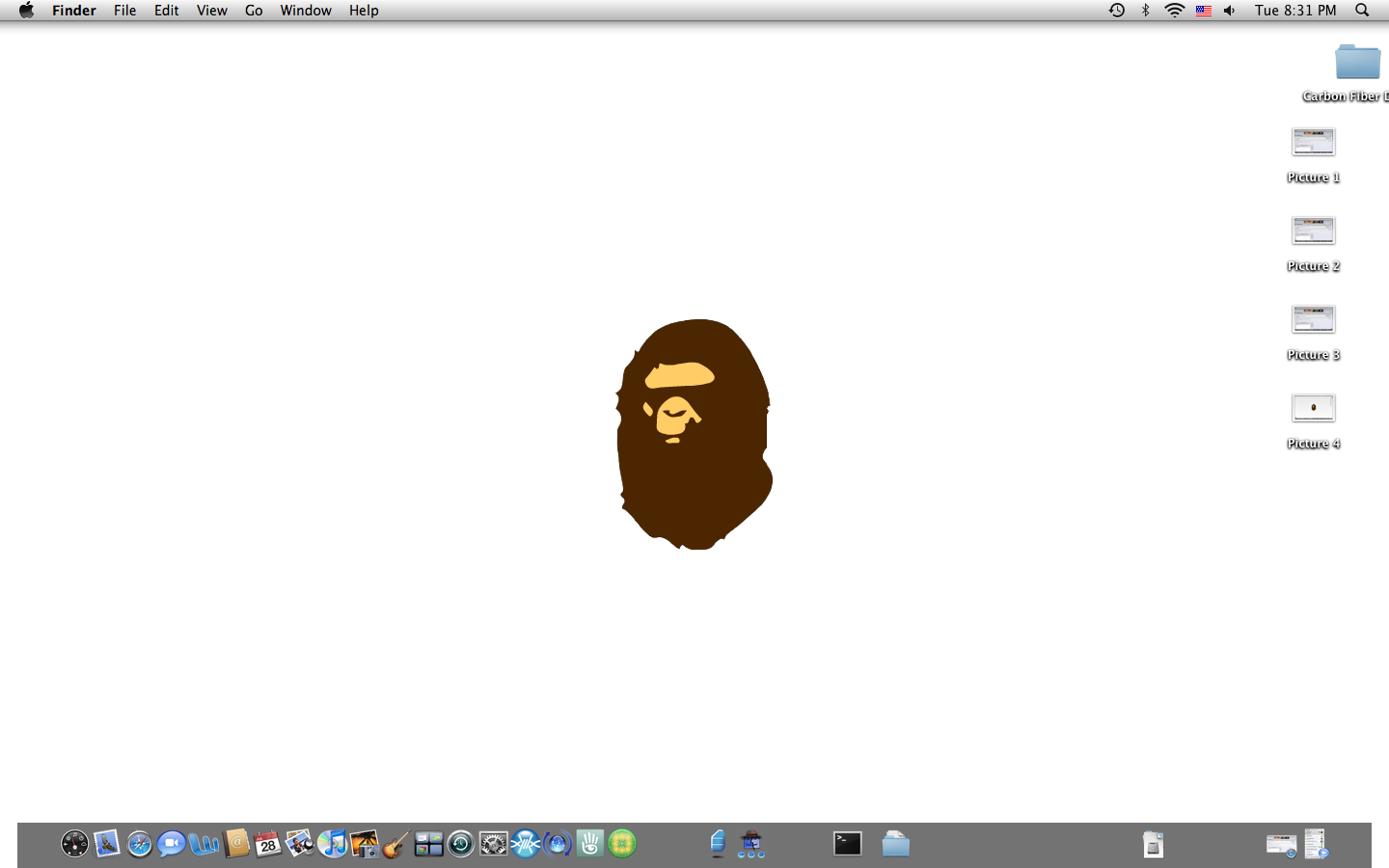Open the US flag input menu

pyautogui.click(x=1204, y=11)
